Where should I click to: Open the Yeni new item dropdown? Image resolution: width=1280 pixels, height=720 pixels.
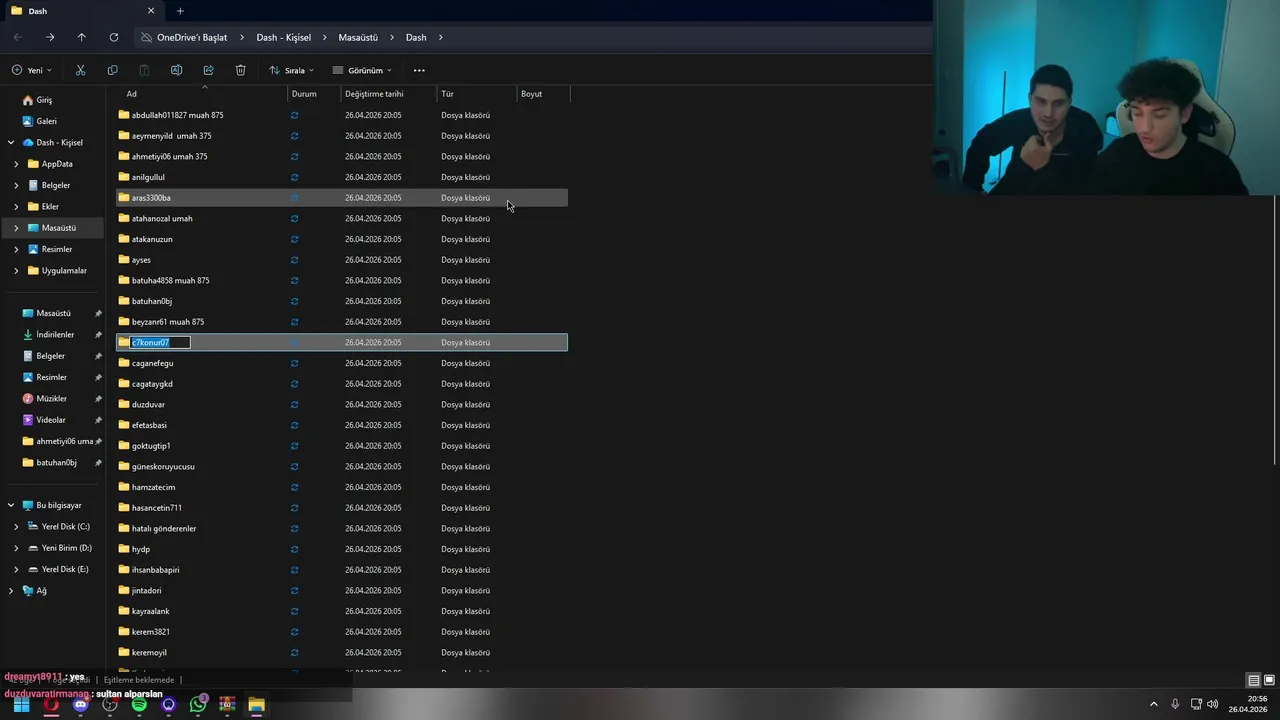click(32, 70)
